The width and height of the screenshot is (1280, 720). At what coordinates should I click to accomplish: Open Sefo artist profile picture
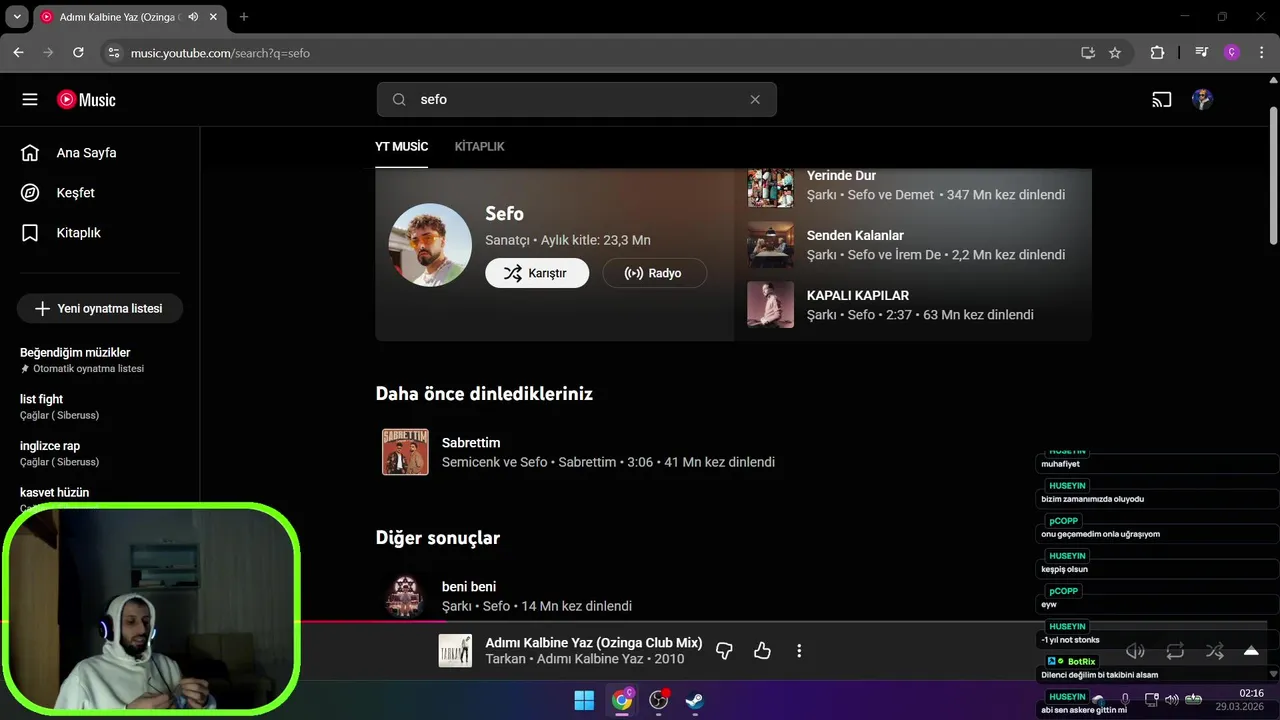coord(430,245)
